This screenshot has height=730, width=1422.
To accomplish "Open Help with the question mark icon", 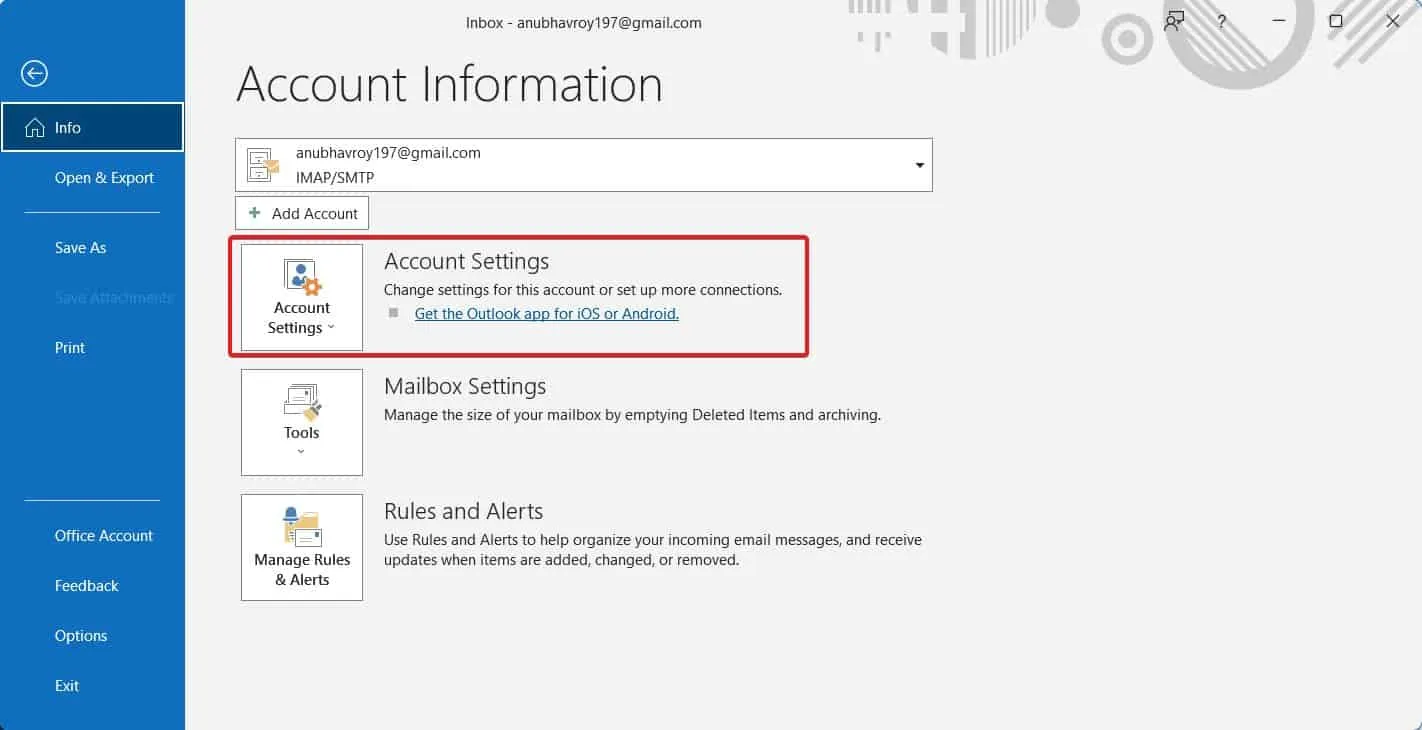I will pos(1222,21).
